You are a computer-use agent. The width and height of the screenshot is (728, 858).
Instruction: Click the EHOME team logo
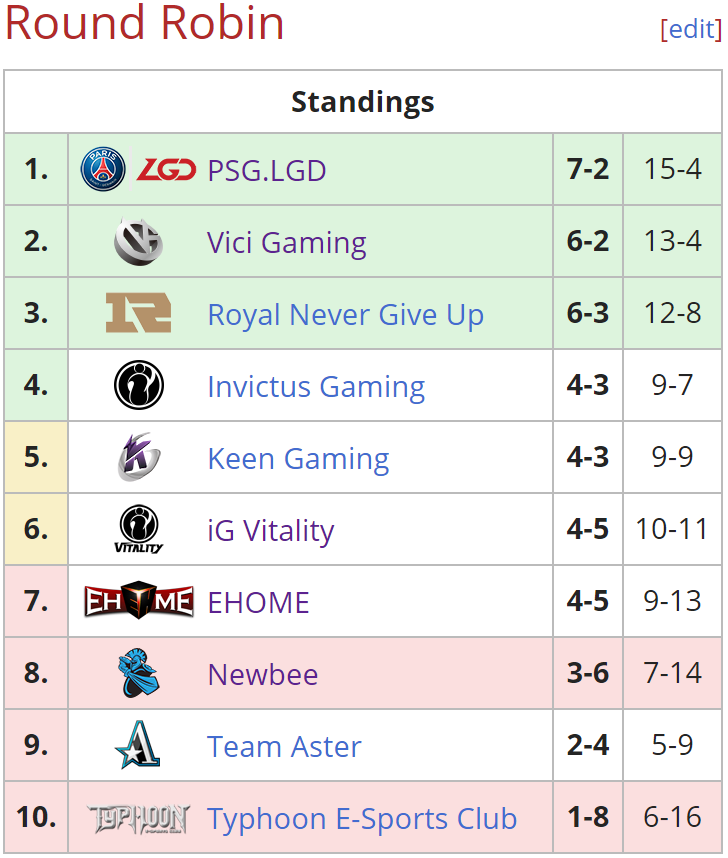pyautogui.click(x=138, y=601)
